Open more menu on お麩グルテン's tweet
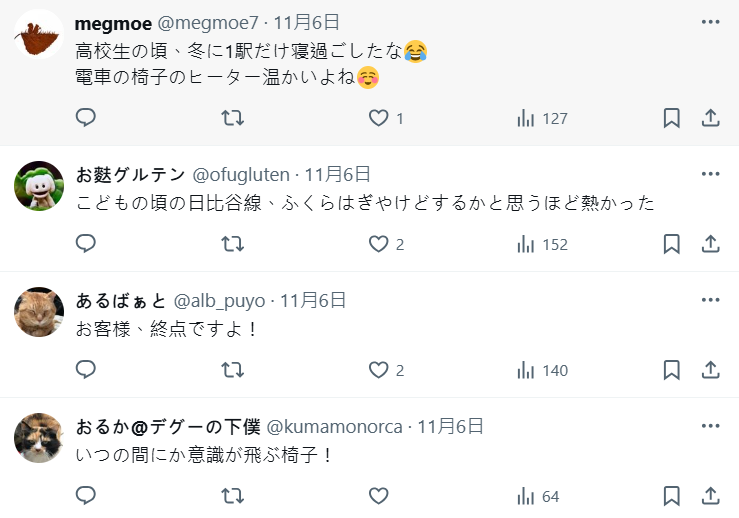The image size is (739, 518). tap(711, 173)
